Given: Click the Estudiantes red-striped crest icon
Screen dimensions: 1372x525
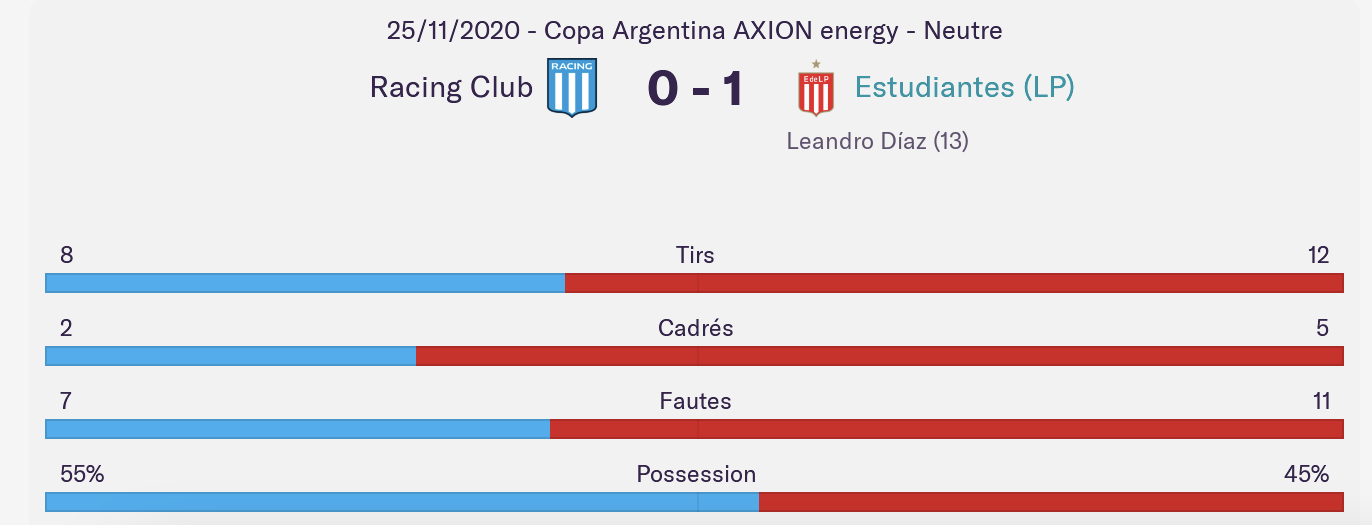Looking at the screenshot, I should 815,90.
